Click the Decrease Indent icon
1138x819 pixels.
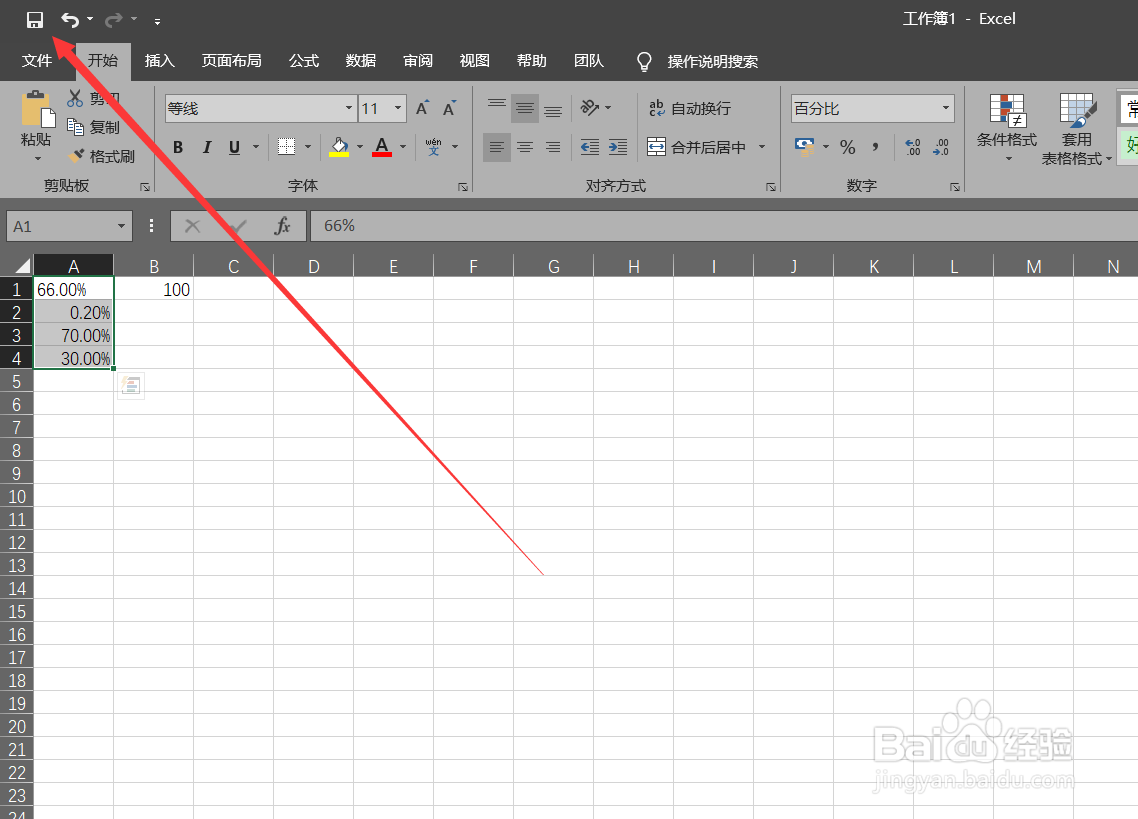point(589,147)
